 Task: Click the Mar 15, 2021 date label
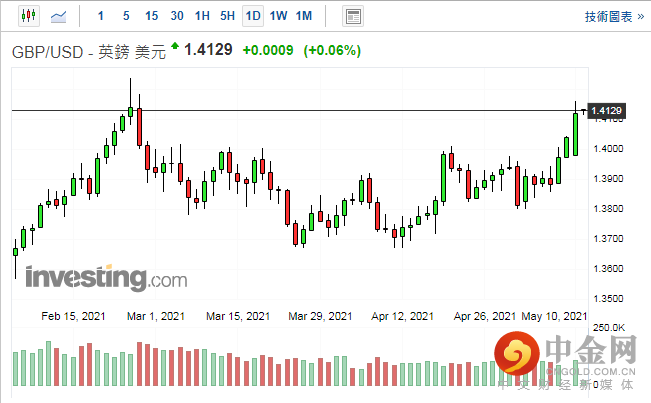(238, 316)
